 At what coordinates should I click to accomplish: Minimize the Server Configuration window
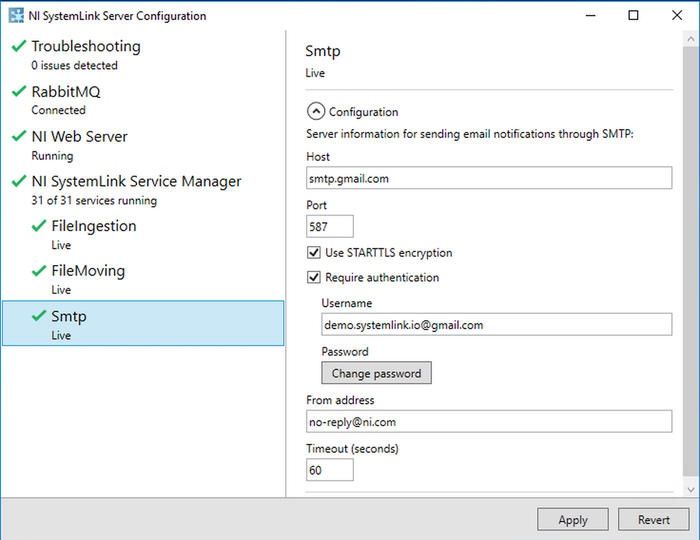coord(591,15)
